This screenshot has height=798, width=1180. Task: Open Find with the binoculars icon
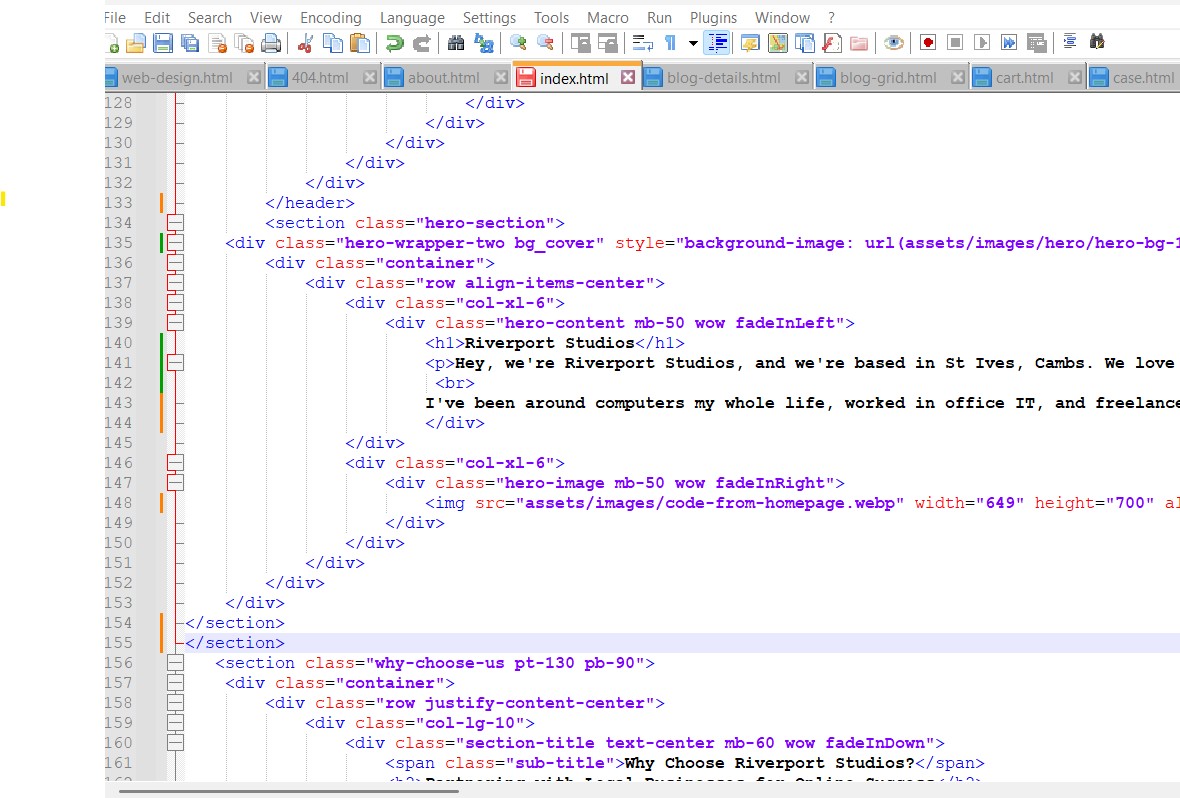pyautogui.click(x=456, y=43)
